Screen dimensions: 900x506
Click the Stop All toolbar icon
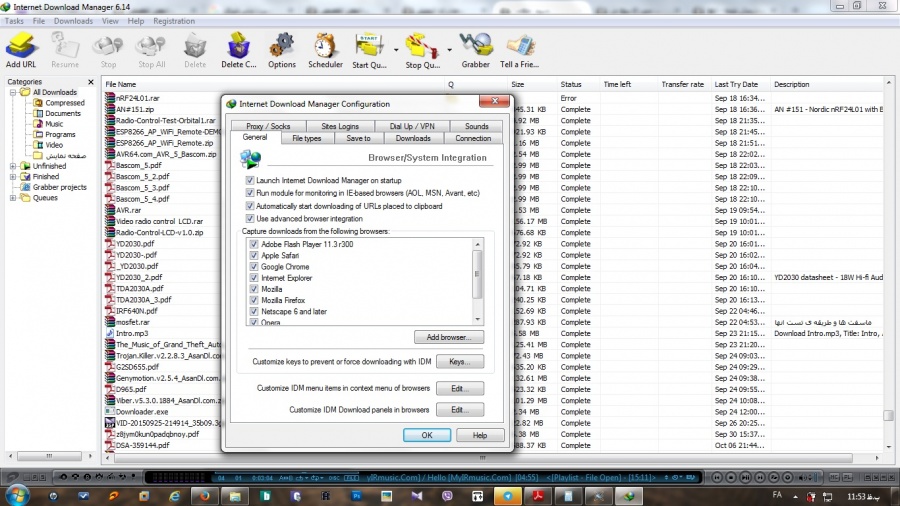152,50
